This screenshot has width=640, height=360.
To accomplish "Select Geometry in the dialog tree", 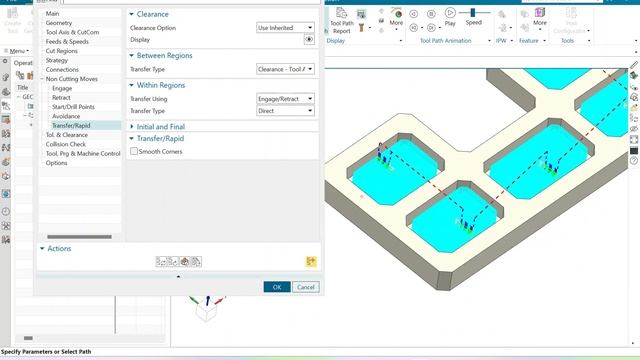I will (x=59, y=23).
